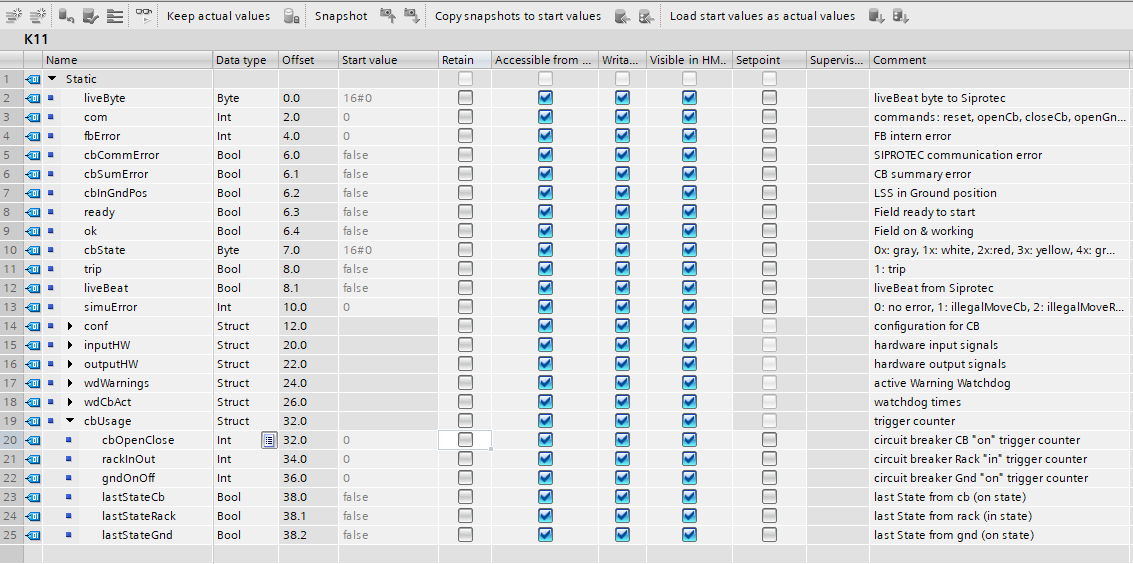The image size is (1133, 564).
Task: Expand the conf struct row
Action: tap(70, 326)
